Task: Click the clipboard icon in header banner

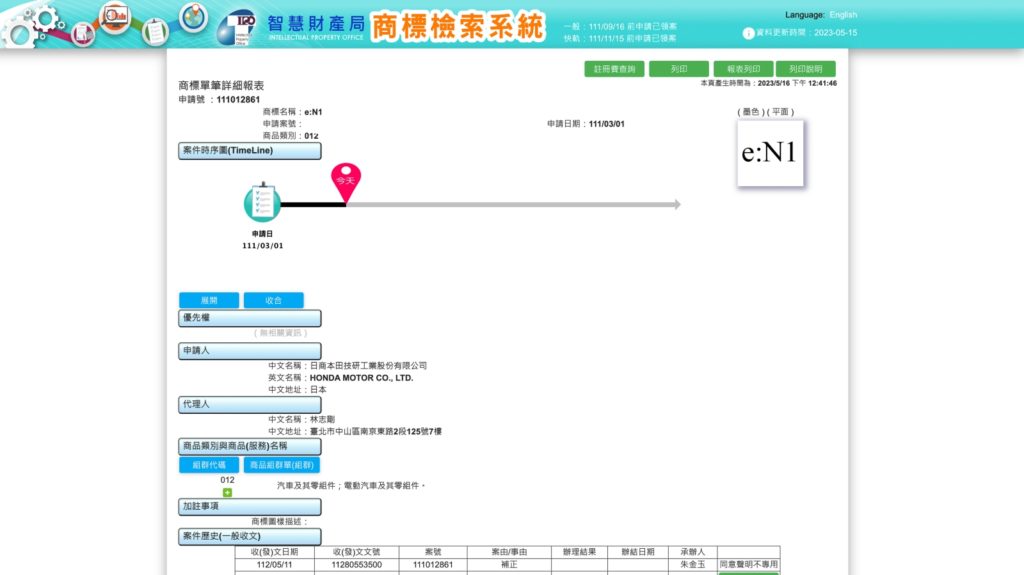Action: tap(155, 31)
